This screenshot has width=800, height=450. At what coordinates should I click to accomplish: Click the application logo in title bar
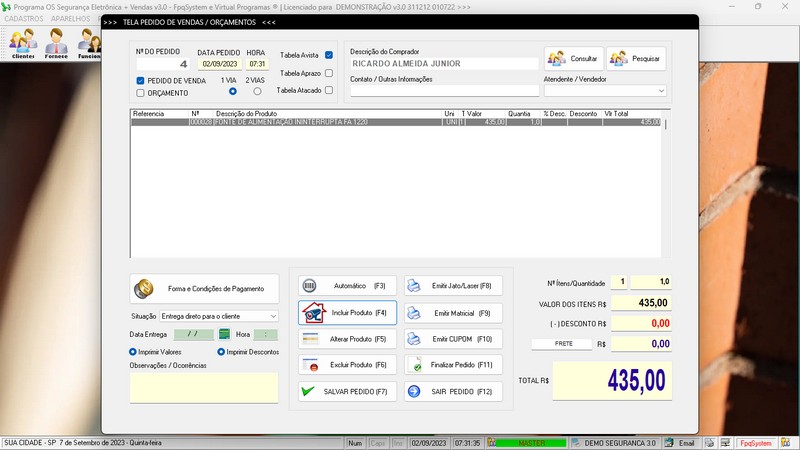click(6, 7)
